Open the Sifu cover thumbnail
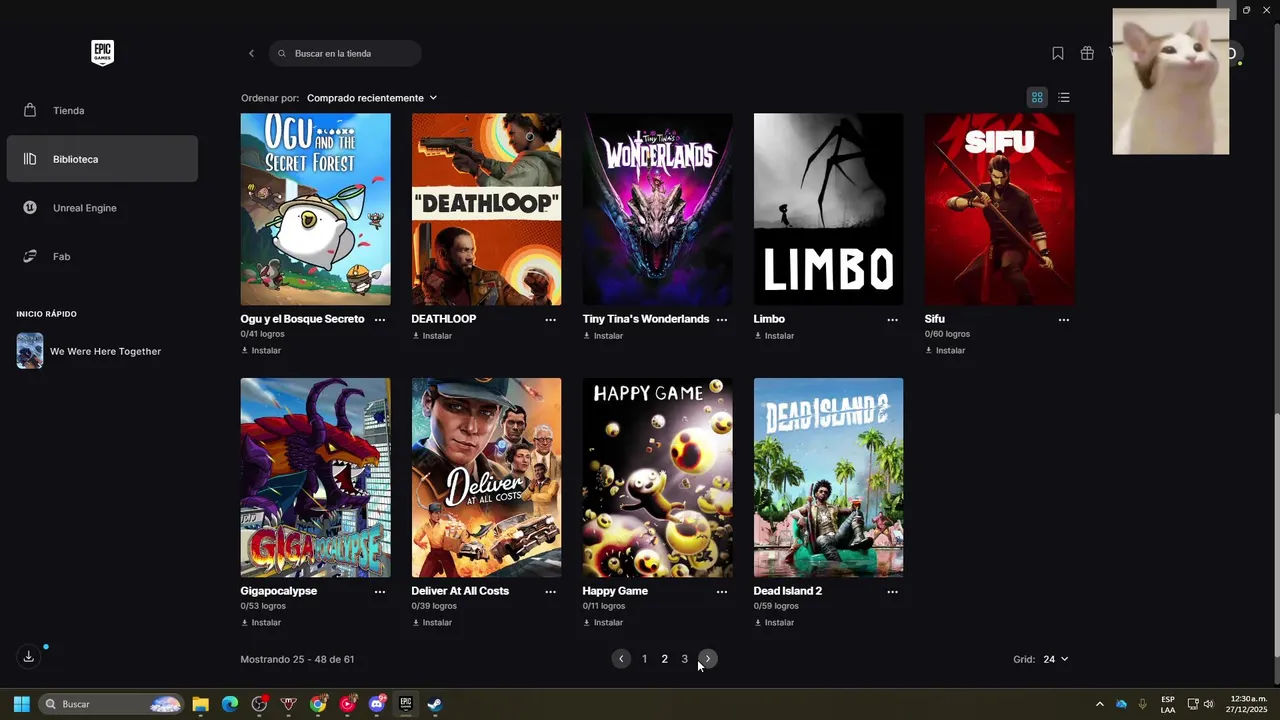 [999, 209]
